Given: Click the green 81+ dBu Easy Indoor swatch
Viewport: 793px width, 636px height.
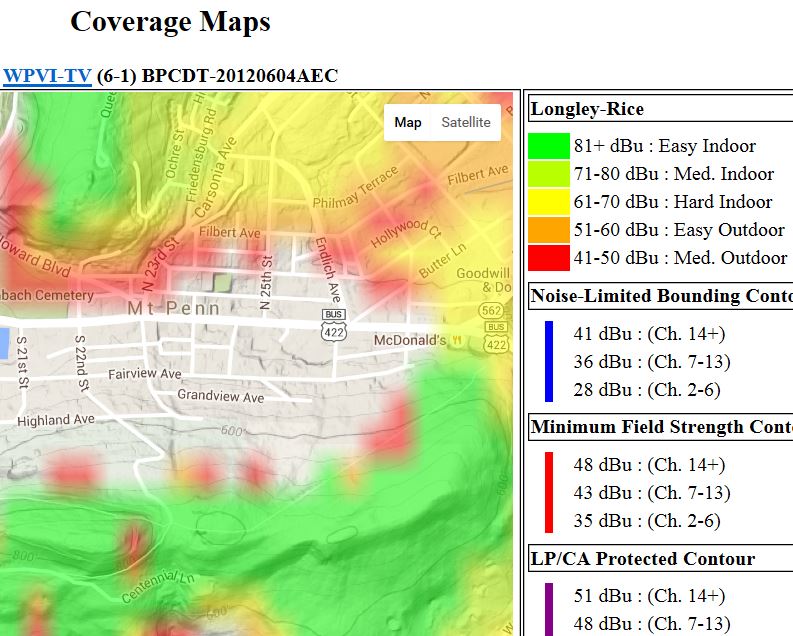Looking at the screenshot, I should (x=548, y=146).
